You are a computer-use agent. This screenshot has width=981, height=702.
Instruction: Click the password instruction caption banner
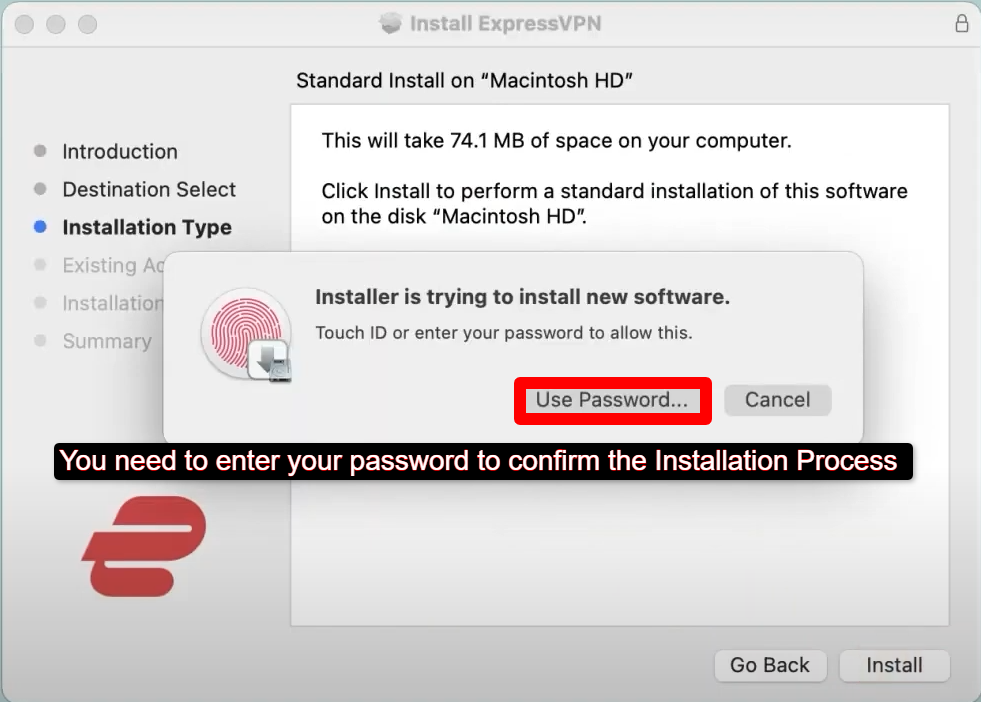480,461
